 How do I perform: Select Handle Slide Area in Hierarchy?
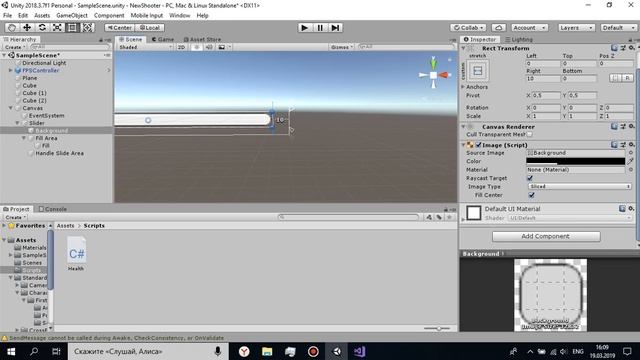(60, 153)
